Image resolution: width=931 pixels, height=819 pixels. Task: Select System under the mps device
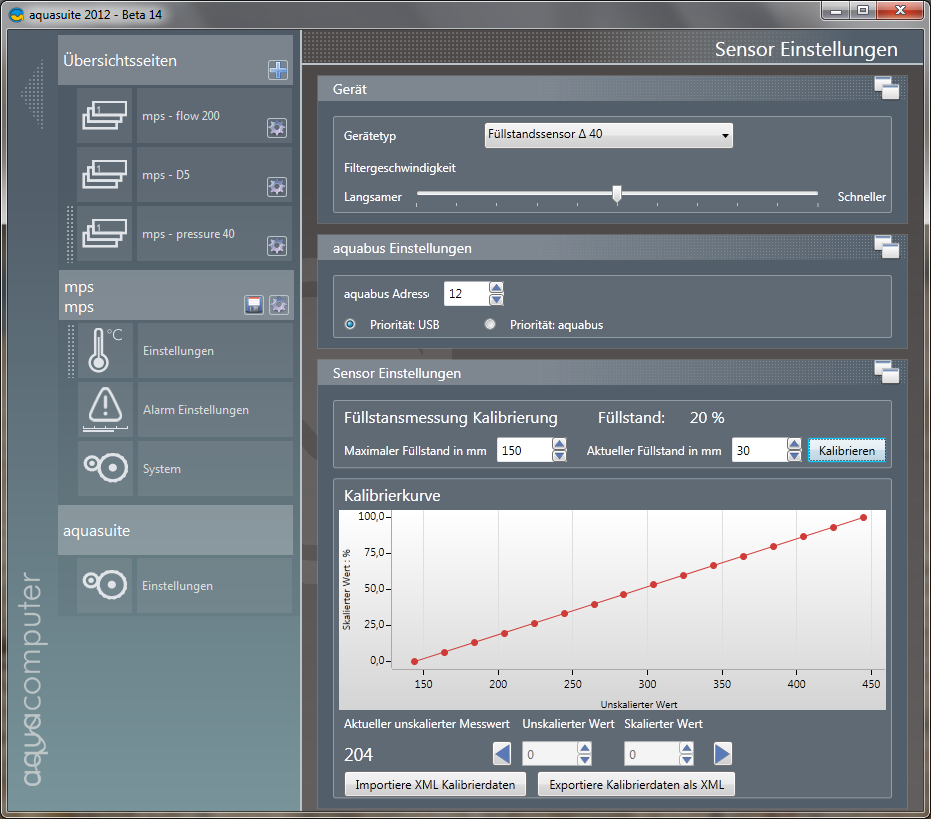(215, 468)
